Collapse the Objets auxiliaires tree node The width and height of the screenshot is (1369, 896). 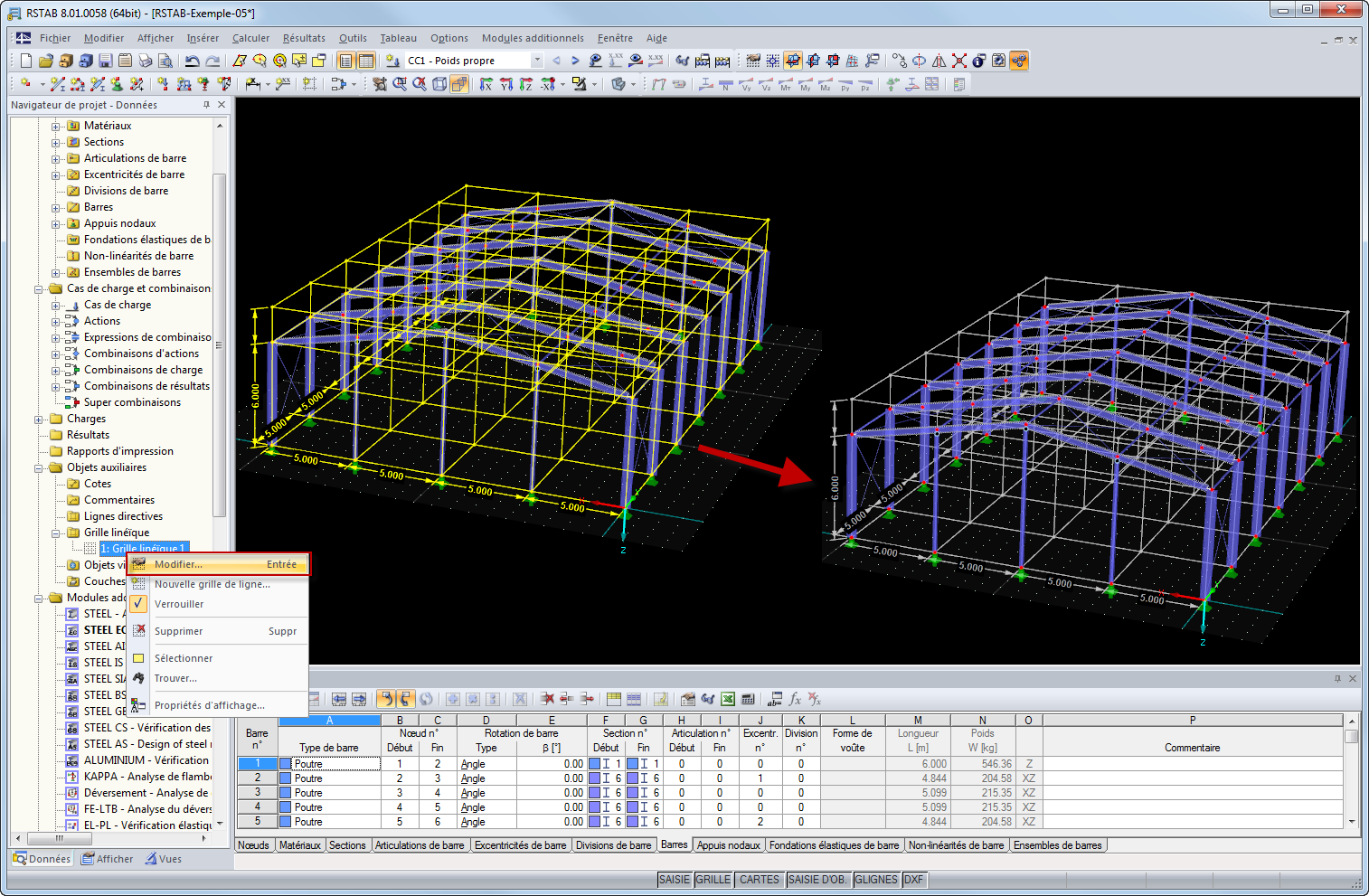[39, 468]
